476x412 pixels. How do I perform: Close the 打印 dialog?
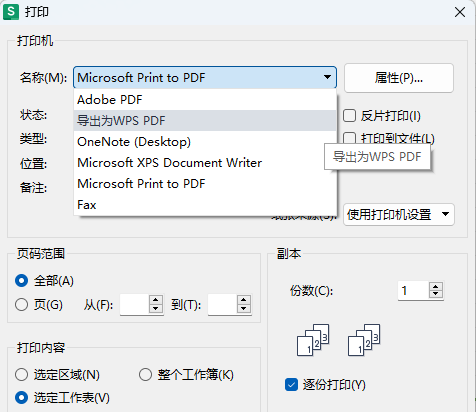pos(460,12)
